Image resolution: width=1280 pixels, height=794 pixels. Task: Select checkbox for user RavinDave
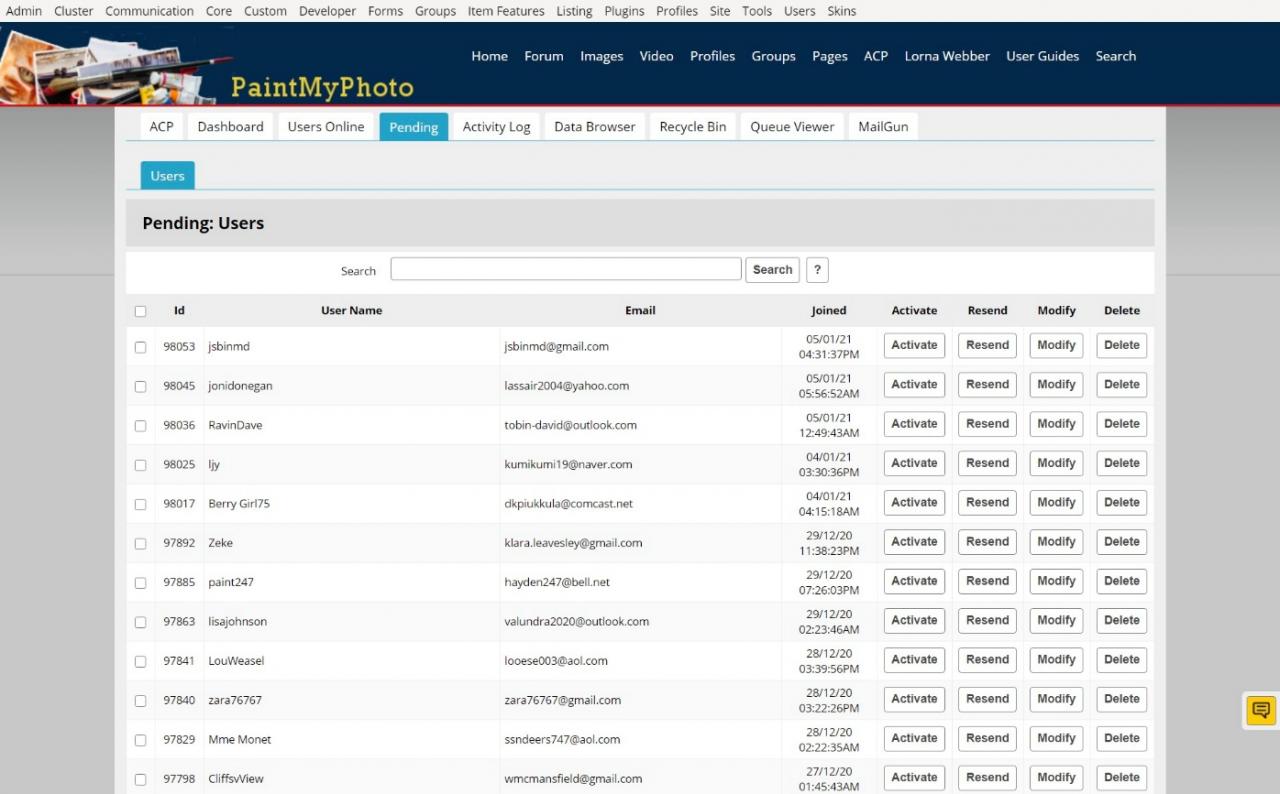pos(140,426)
